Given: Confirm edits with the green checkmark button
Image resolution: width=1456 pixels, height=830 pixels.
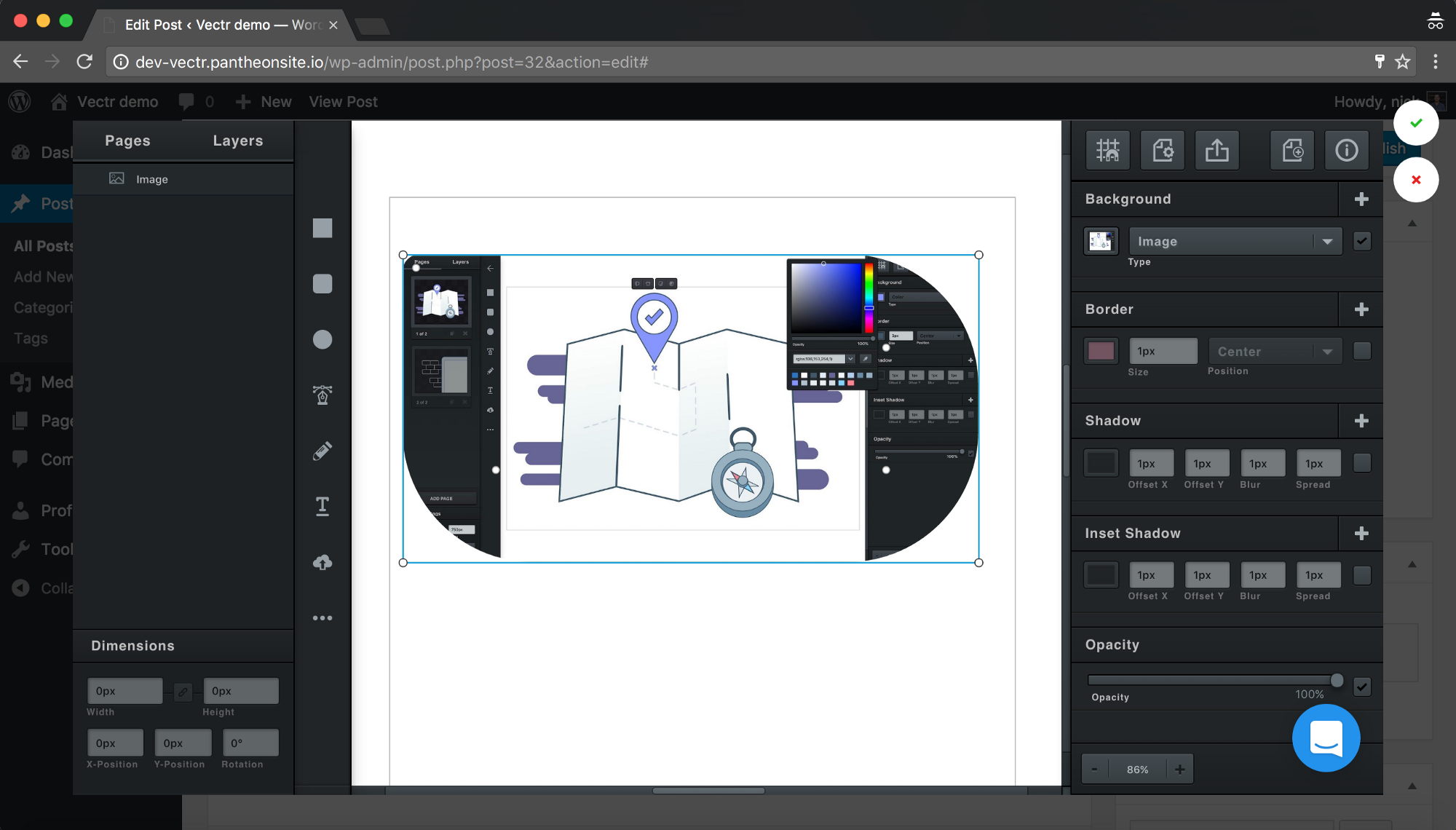Looking at the screenshot, I should pyautogui.click(x=1415, y=122).
